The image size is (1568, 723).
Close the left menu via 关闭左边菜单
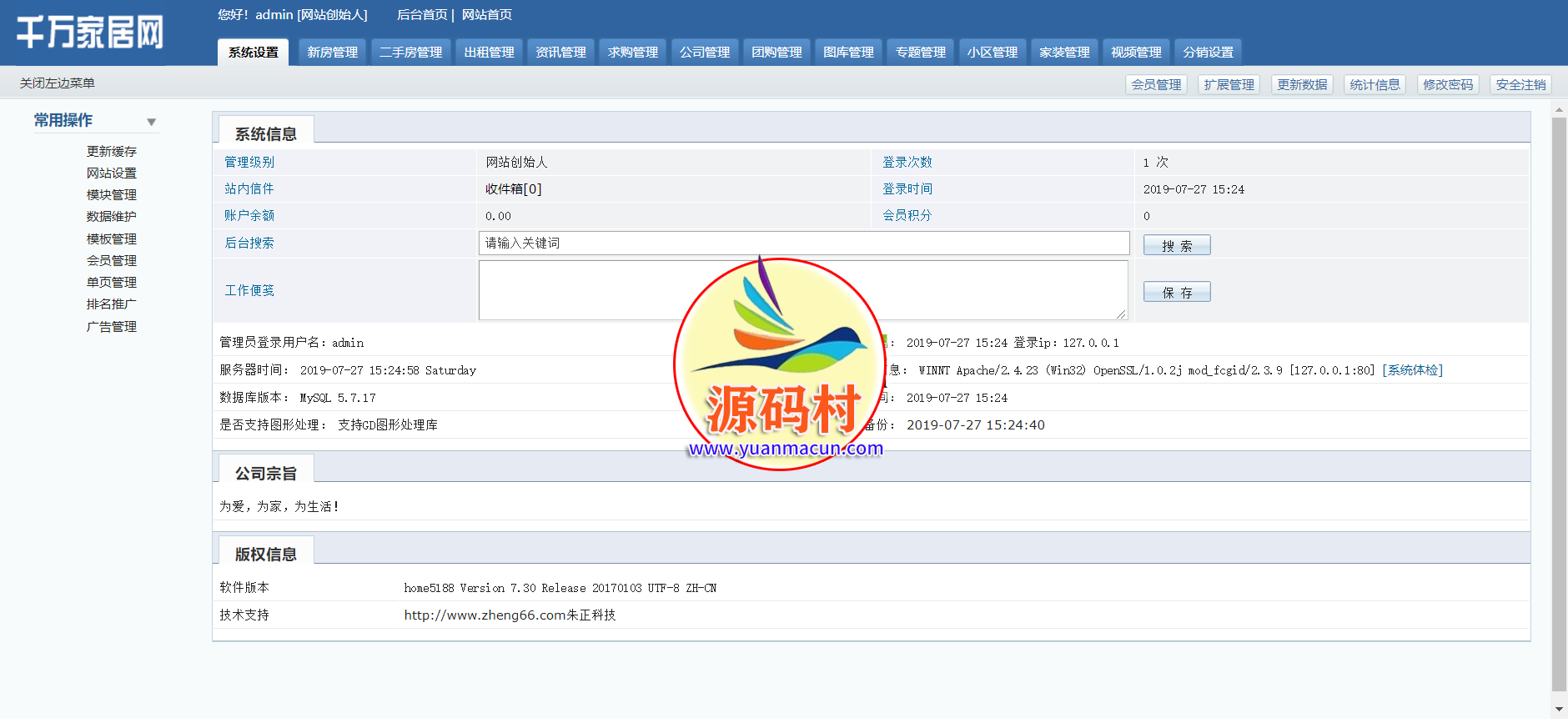pyautogui.click(x=58, y=83)
